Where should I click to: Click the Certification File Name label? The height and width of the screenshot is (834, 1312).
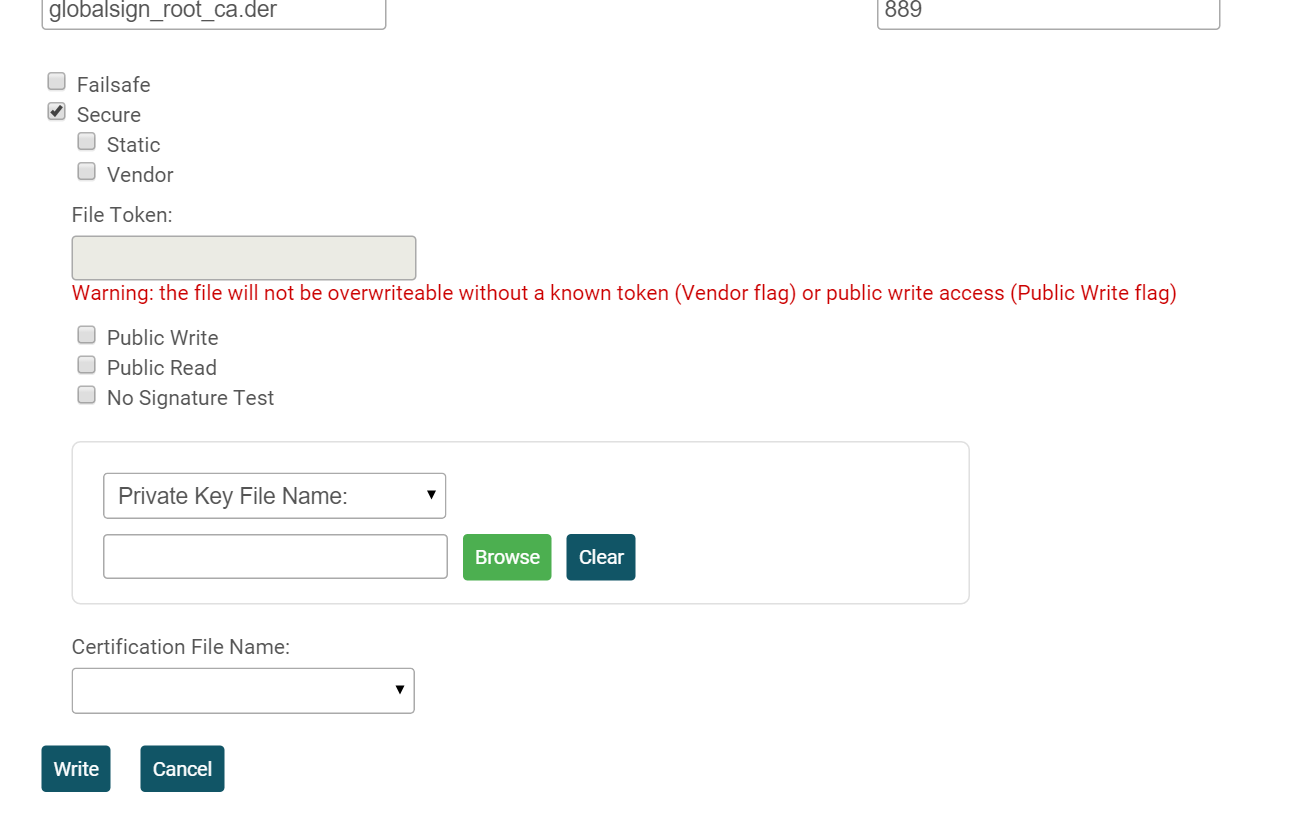181,647
